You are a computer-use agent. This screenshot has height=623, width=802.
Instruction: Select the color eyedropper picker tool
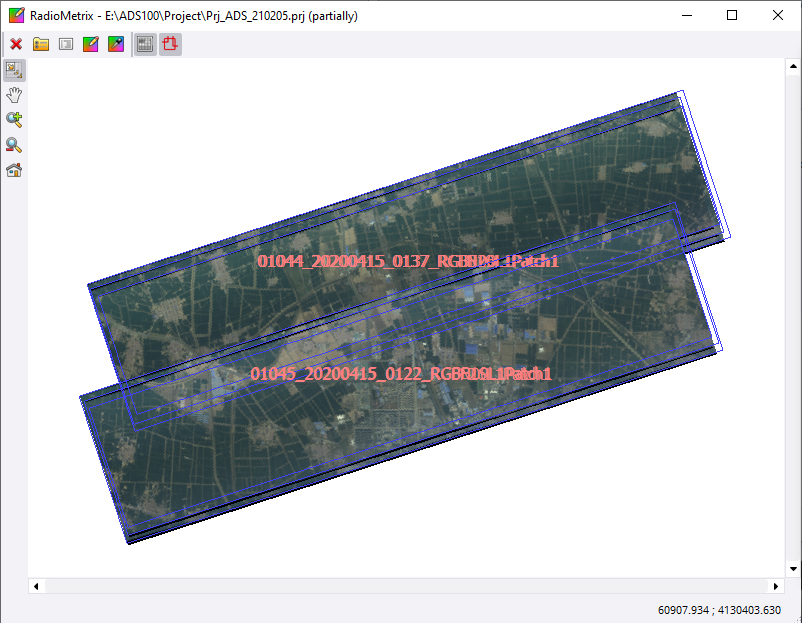116,44
